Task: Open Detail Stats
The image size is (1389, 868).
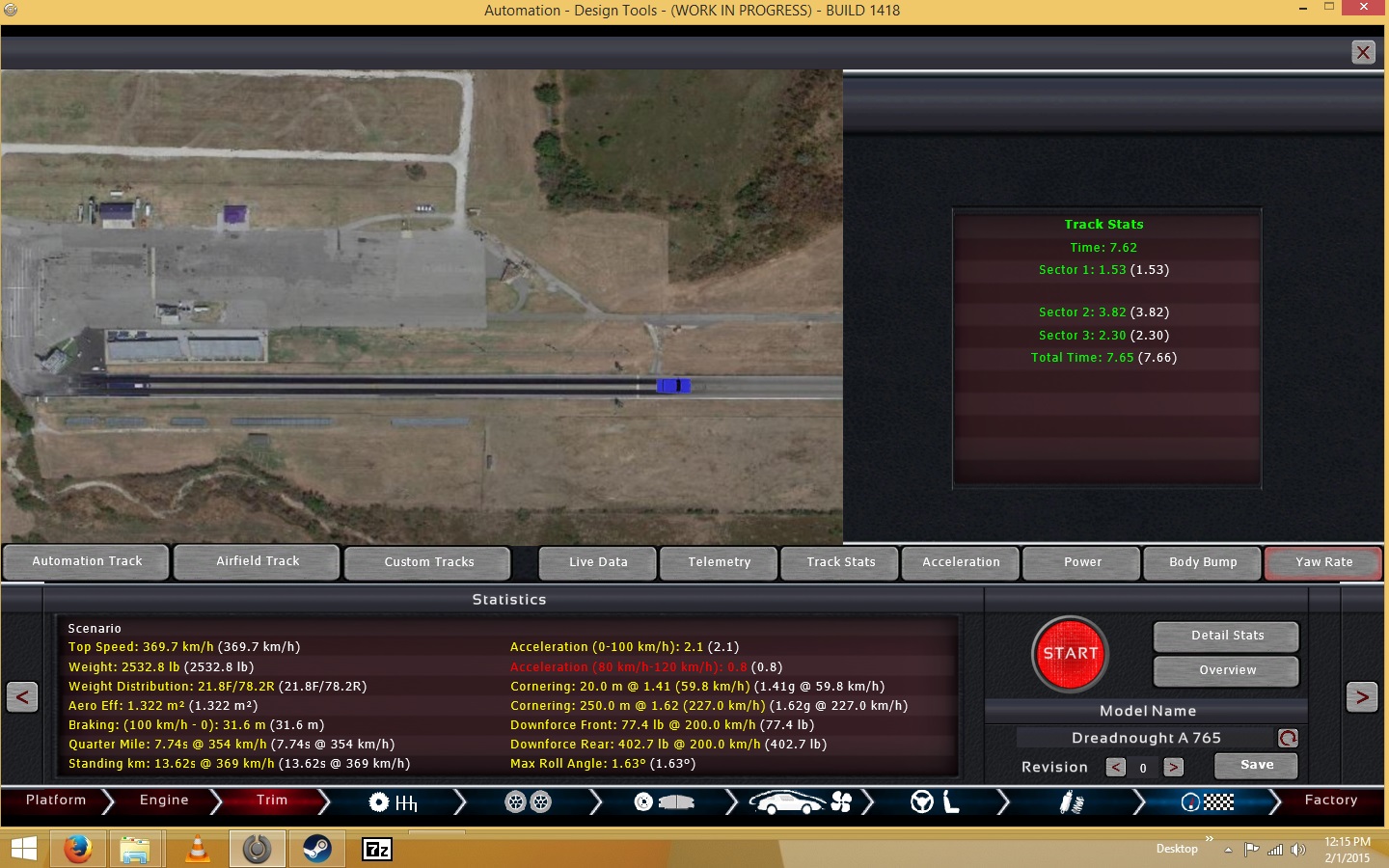Action: point(1227,636)
